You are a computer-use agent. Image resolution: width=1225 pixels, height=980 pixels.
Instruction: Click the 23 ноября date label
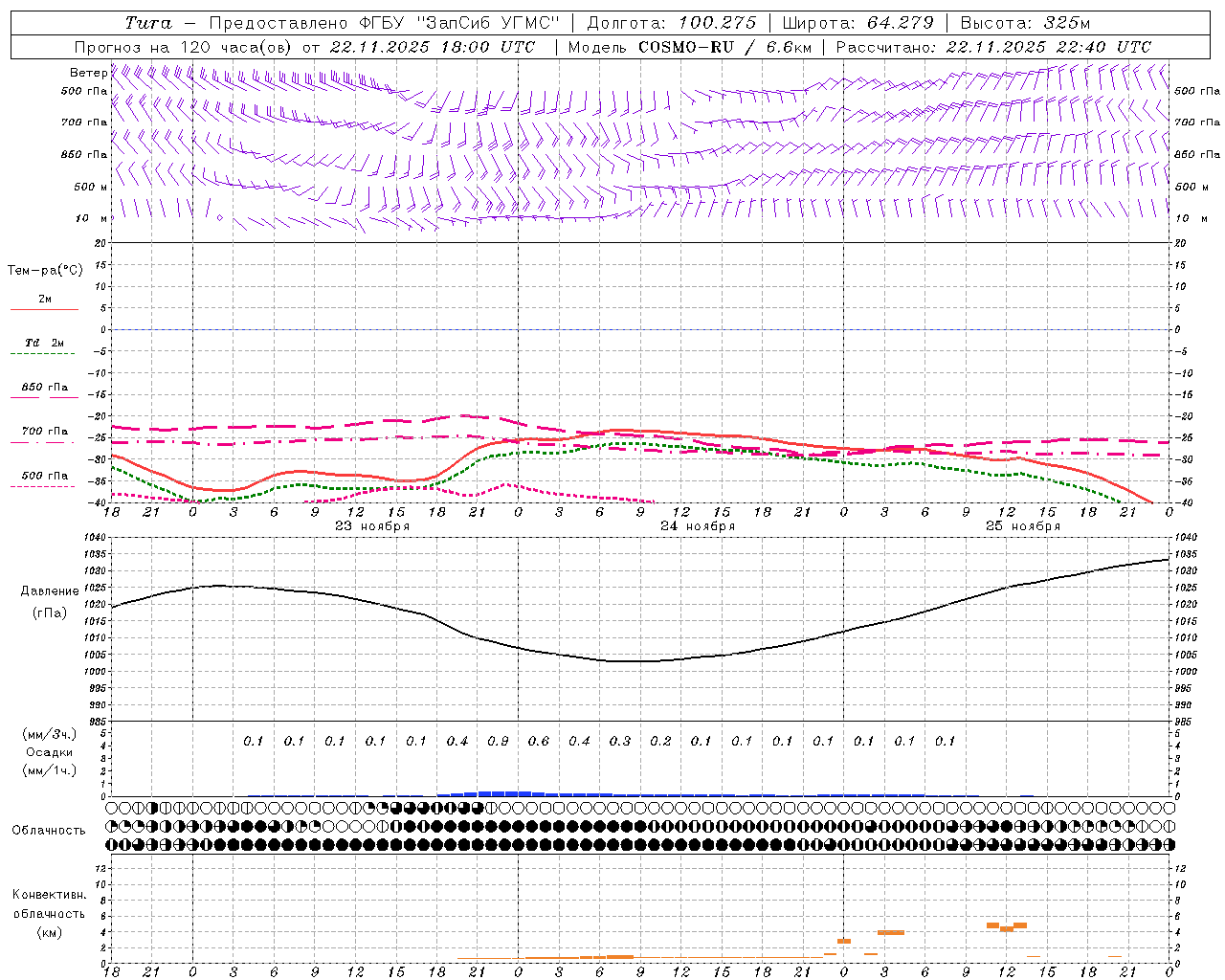coord(372,526)
